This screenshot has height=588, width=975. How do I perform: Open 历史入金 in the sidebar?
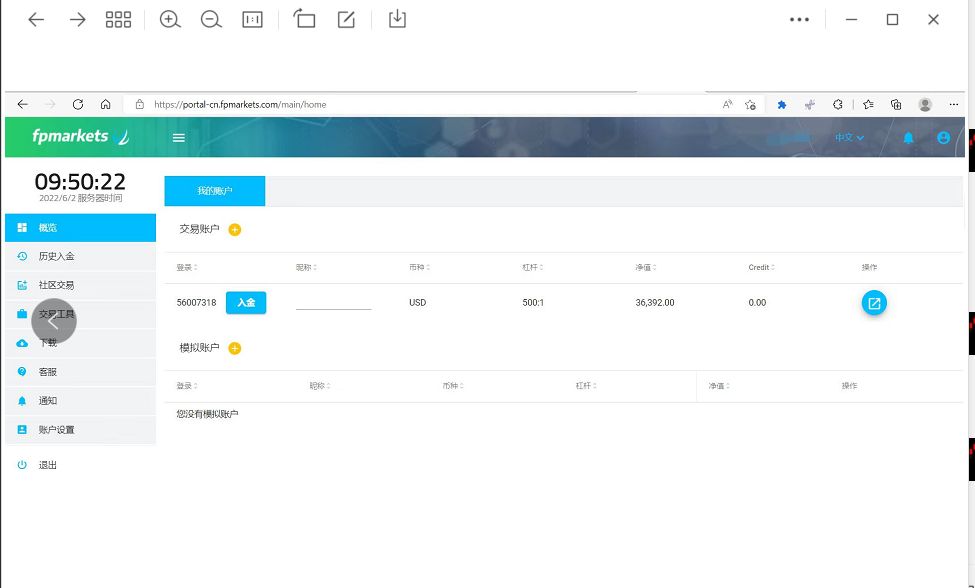57,257
